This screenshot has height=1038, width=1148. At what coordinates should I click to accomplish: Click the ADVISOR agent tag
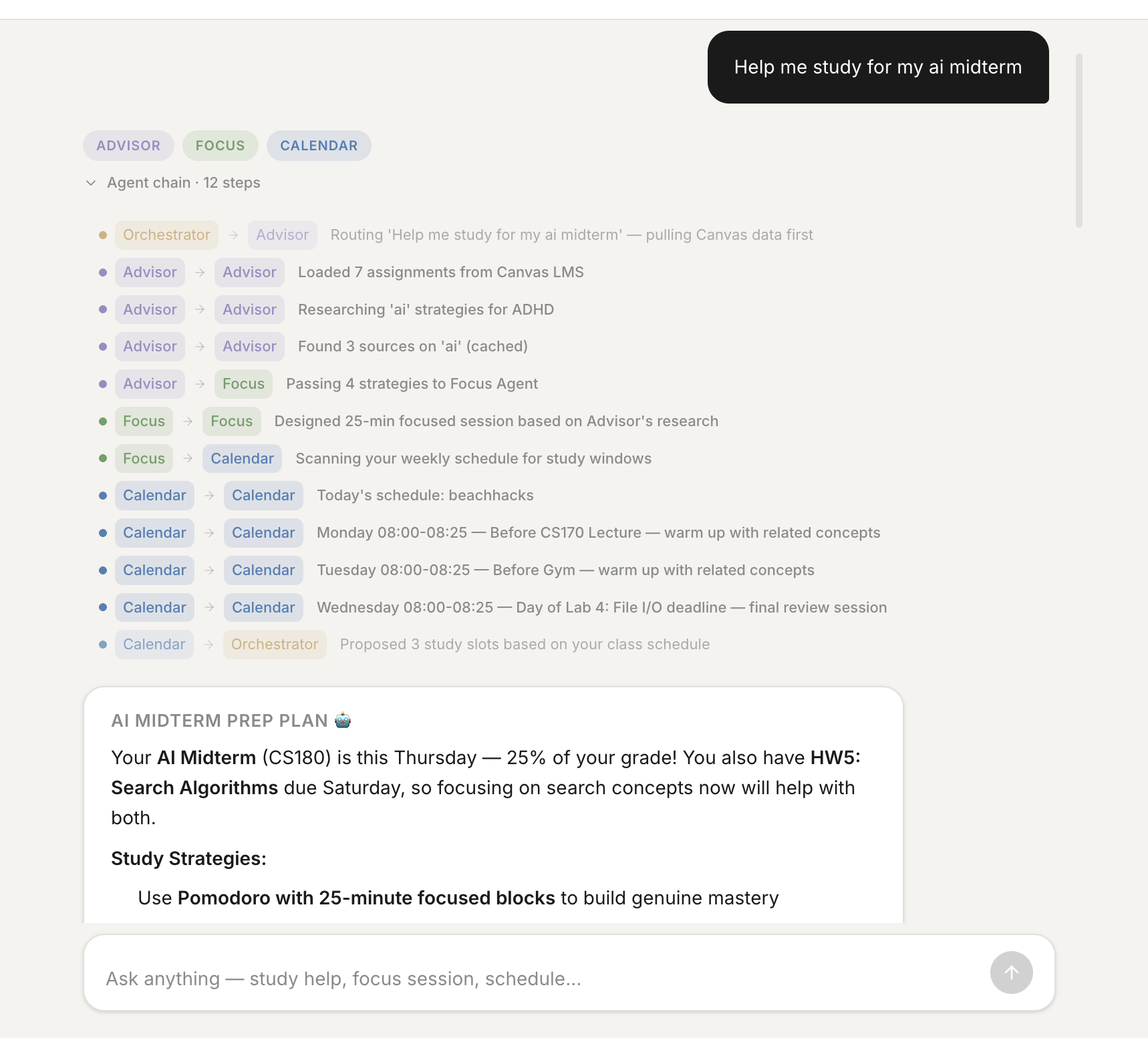(128, 146)
